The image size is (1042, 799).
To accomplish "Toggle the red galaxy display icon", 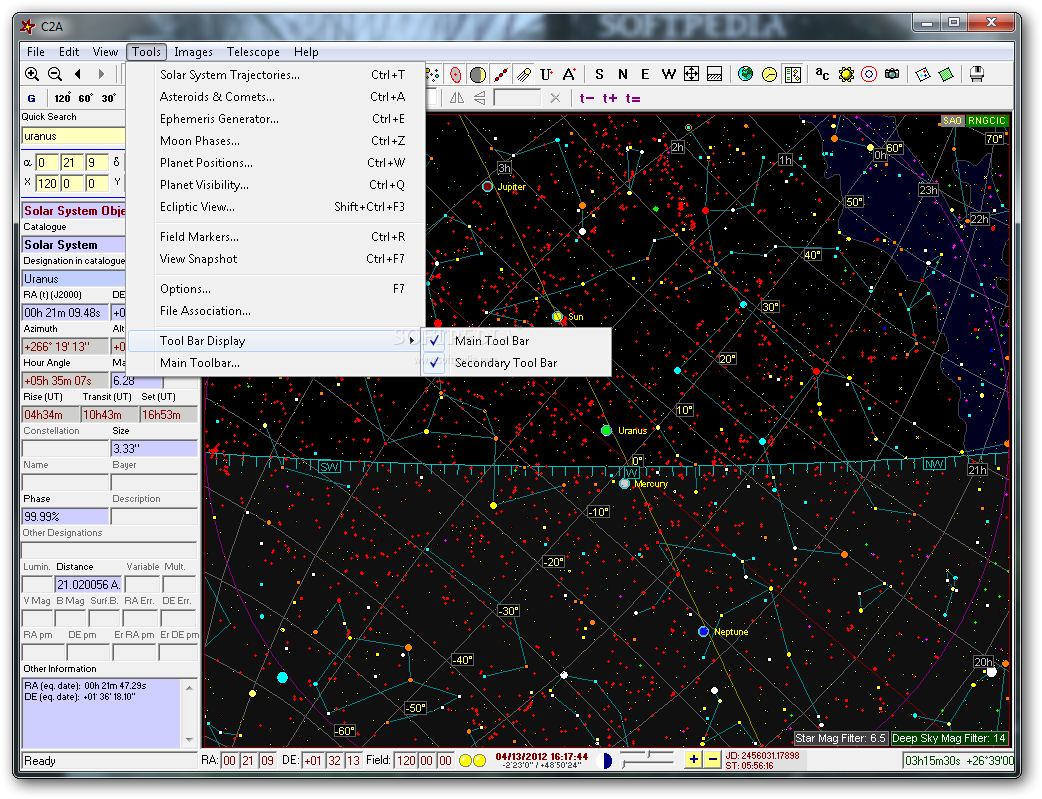I will [x=455, y=74].
